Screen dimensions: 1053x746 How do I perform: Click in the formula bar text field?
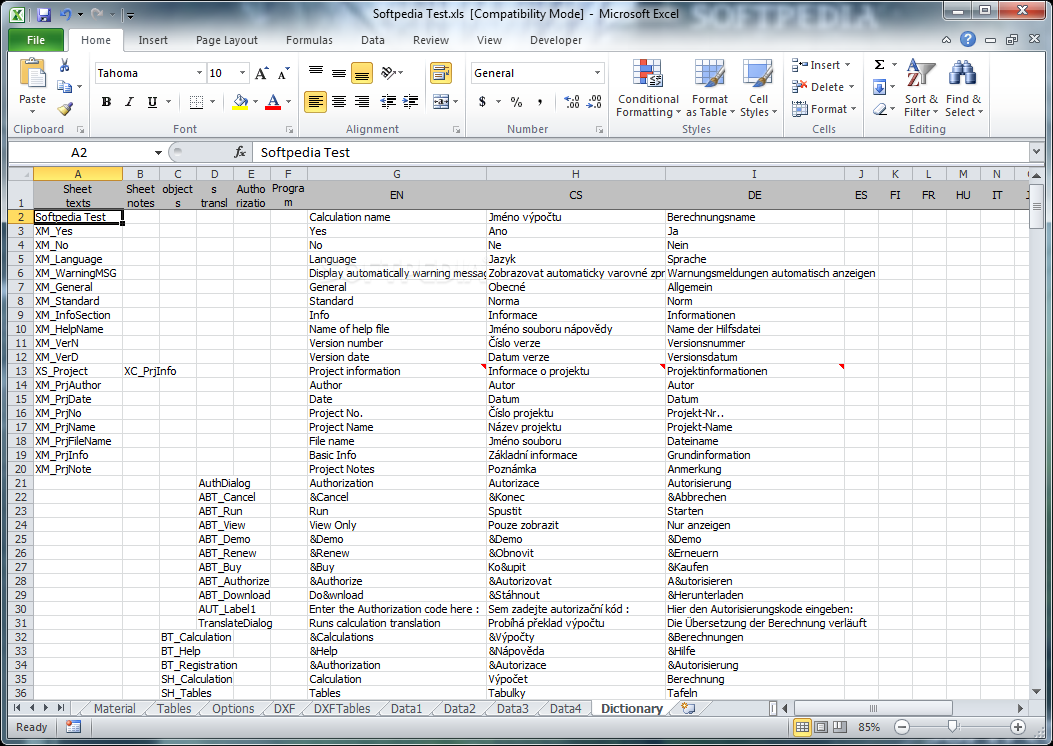click(x=639, y=152)
